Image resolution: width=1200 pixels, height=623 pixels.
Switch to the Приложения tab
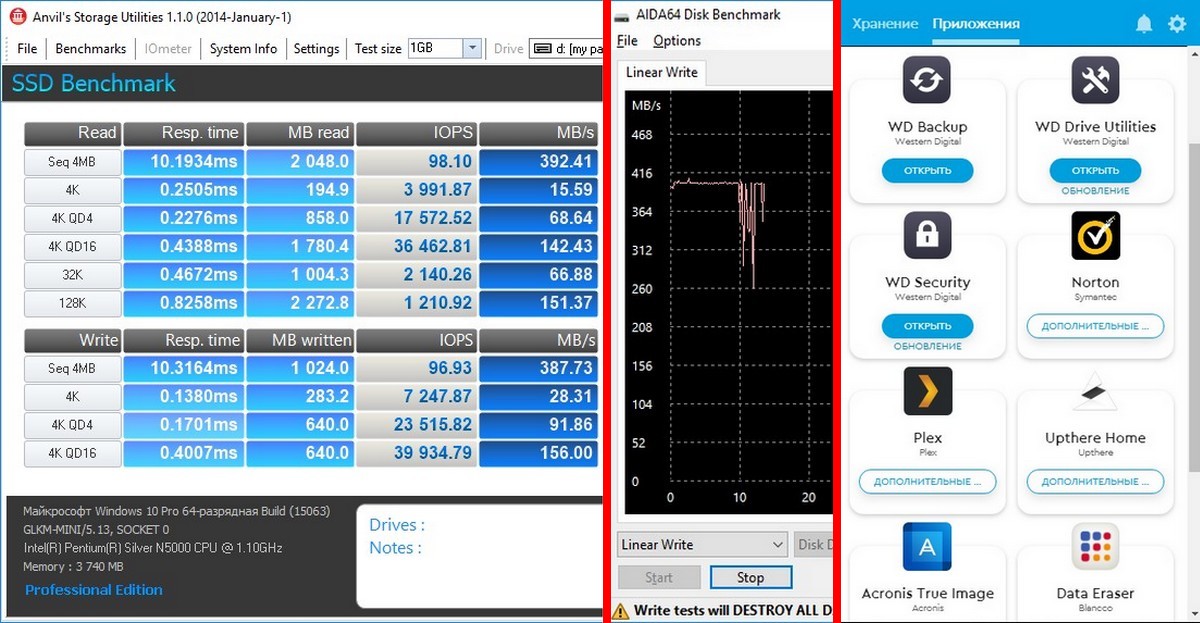pos(976,24)
